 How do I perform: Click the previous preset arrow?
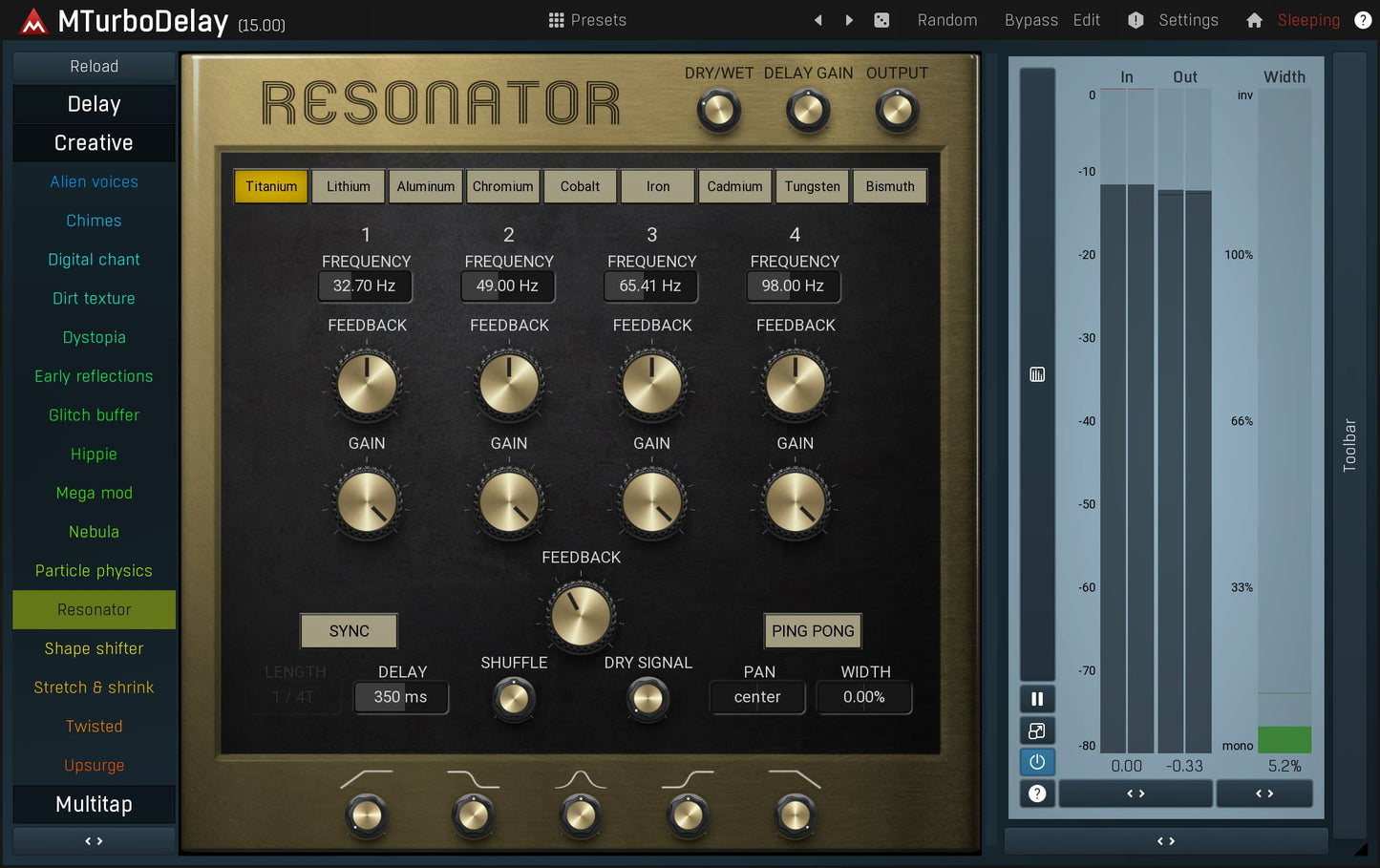817,19
